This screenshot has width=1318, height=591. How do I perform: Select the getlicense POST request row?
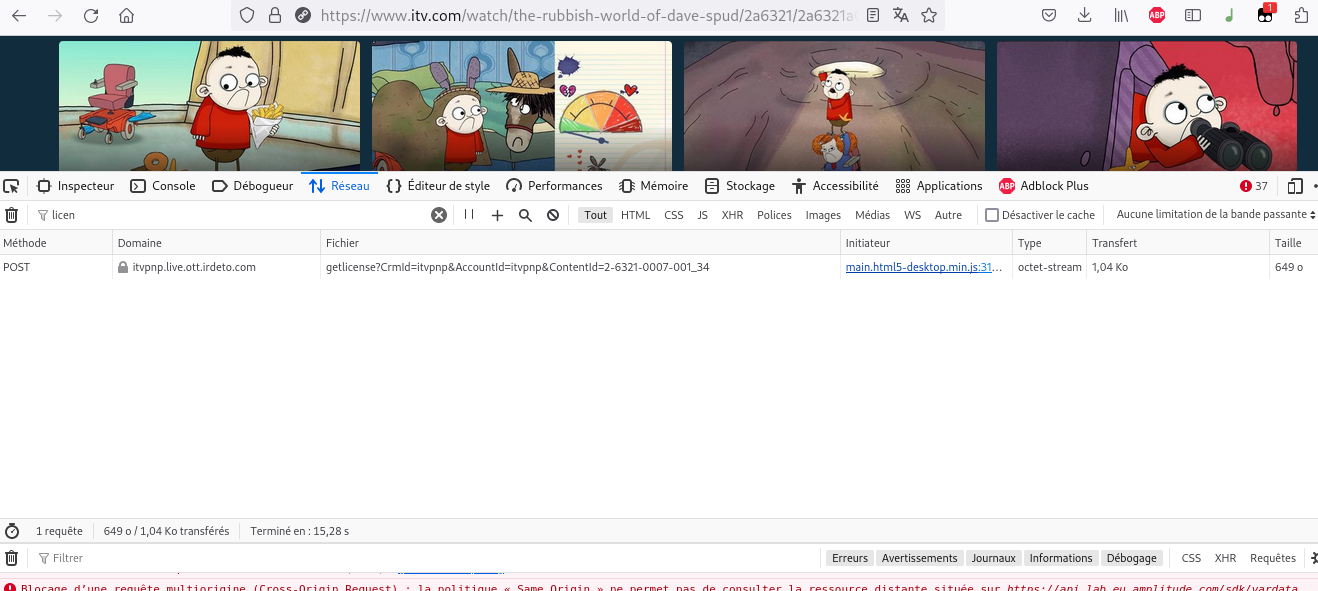659,268
